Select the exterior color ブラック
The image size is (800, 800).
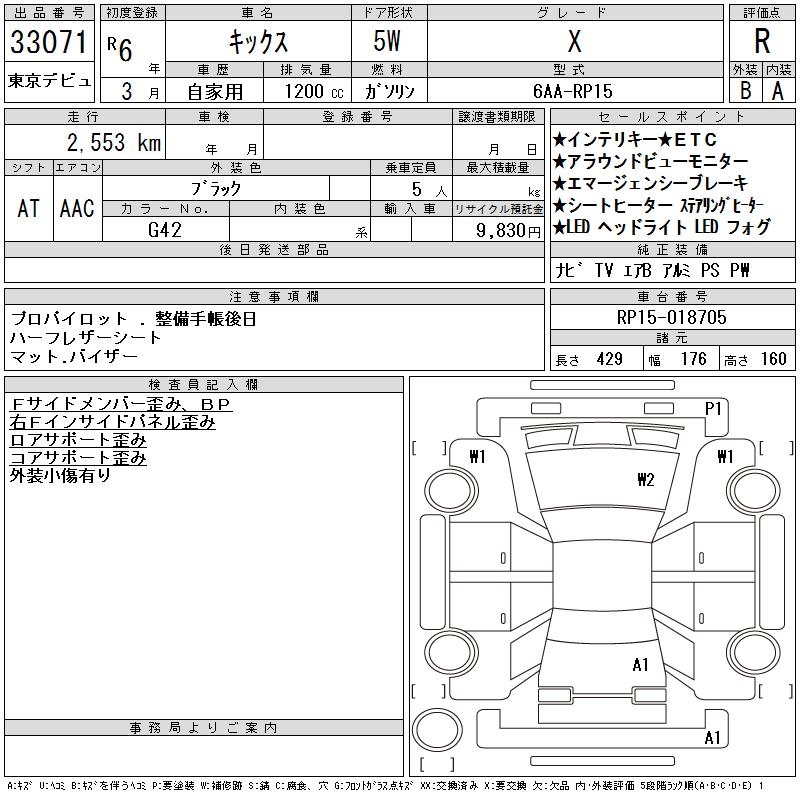click(216, 189)
